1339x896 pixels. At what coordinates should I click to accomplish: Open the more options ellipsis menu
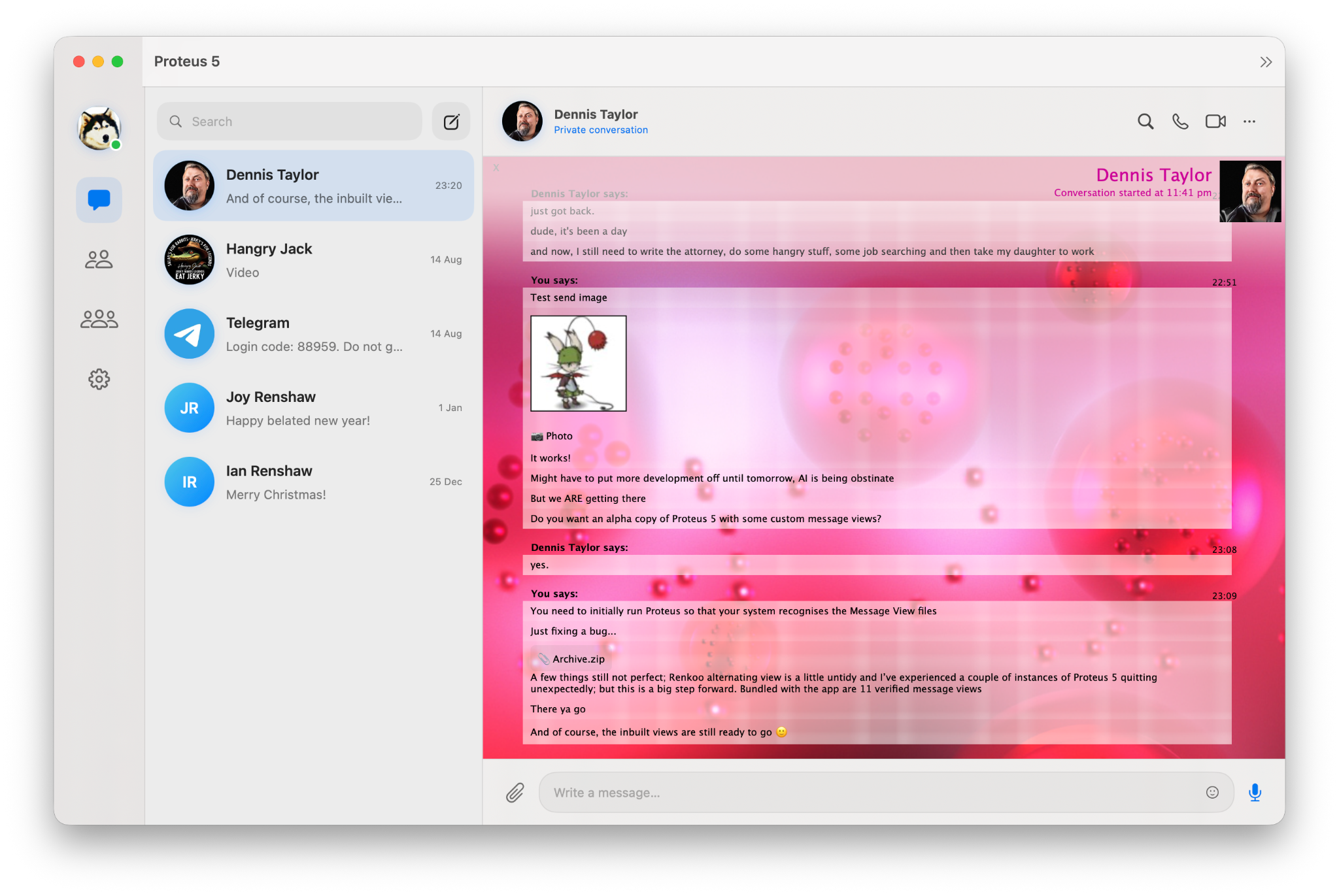(1249, 122)
